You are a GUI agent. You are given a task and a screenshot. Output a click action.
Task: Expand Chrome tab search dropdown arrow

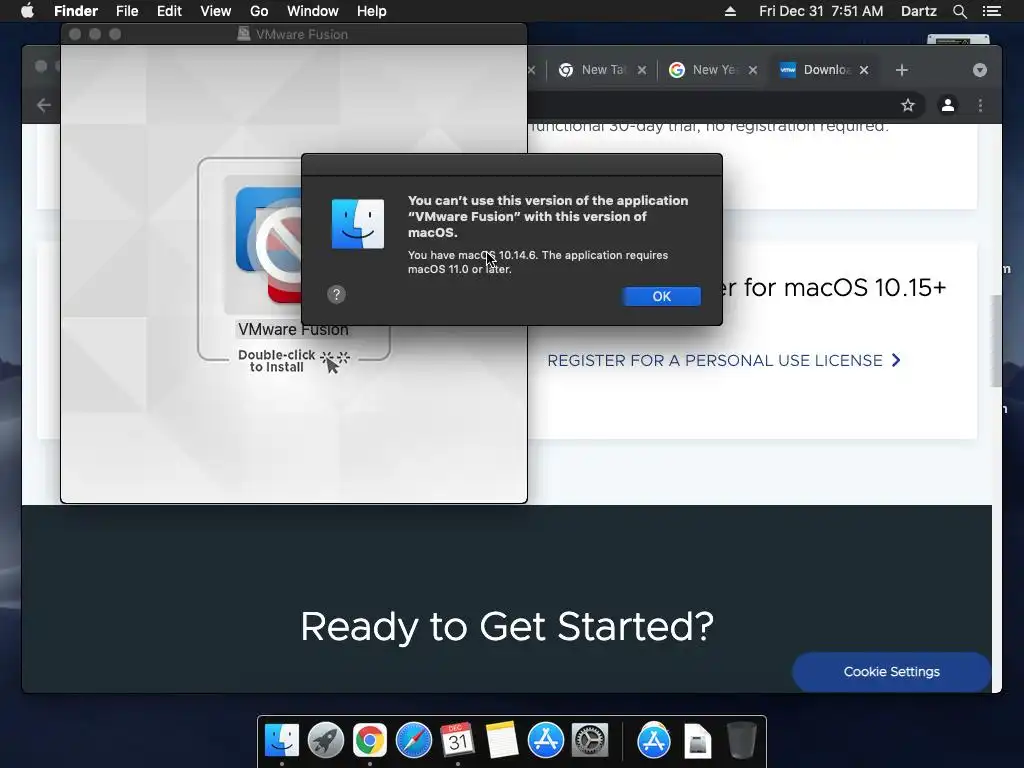[x=980, y=70]
